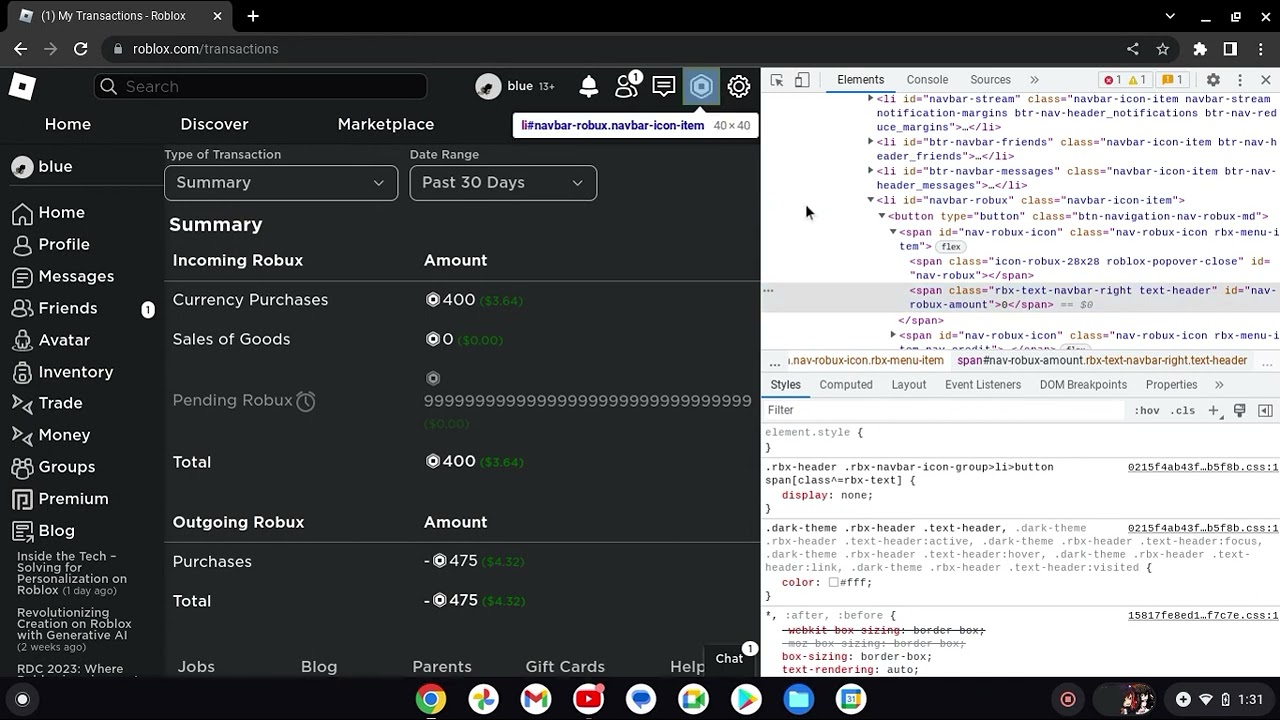Expand the btr-navbar-messages li node
1280x720 pixels.
(x=871, y=171)
